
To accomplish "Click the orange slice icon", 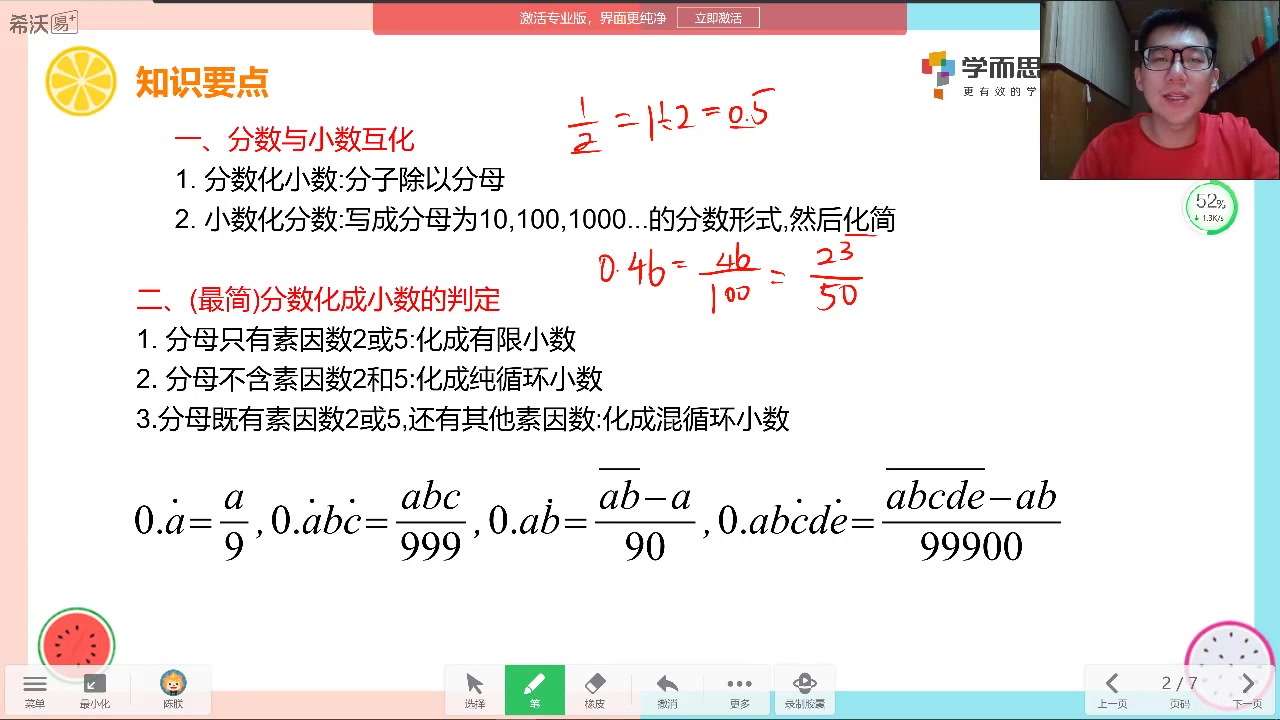I will click(x=81, y=81).
